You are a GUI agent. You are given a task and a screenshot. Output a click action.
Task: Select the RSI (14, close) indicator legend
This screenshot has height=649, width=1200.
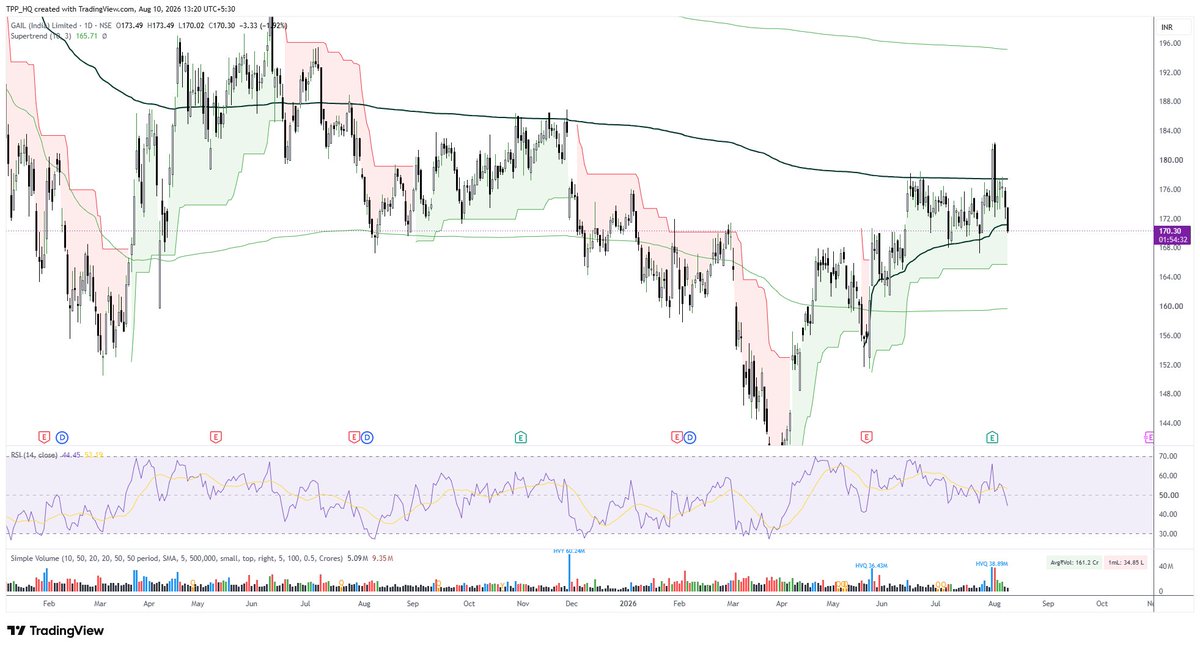[32, 455]
